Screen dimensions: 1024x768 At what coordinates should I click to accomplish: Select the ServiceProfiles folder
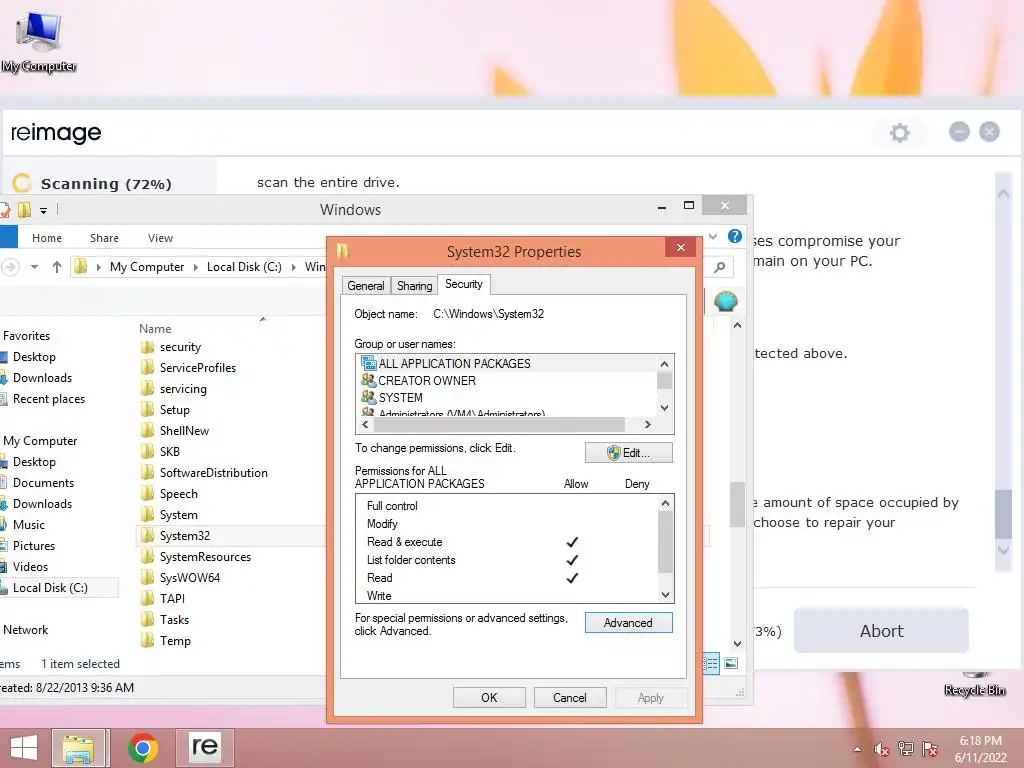[189, 368]
